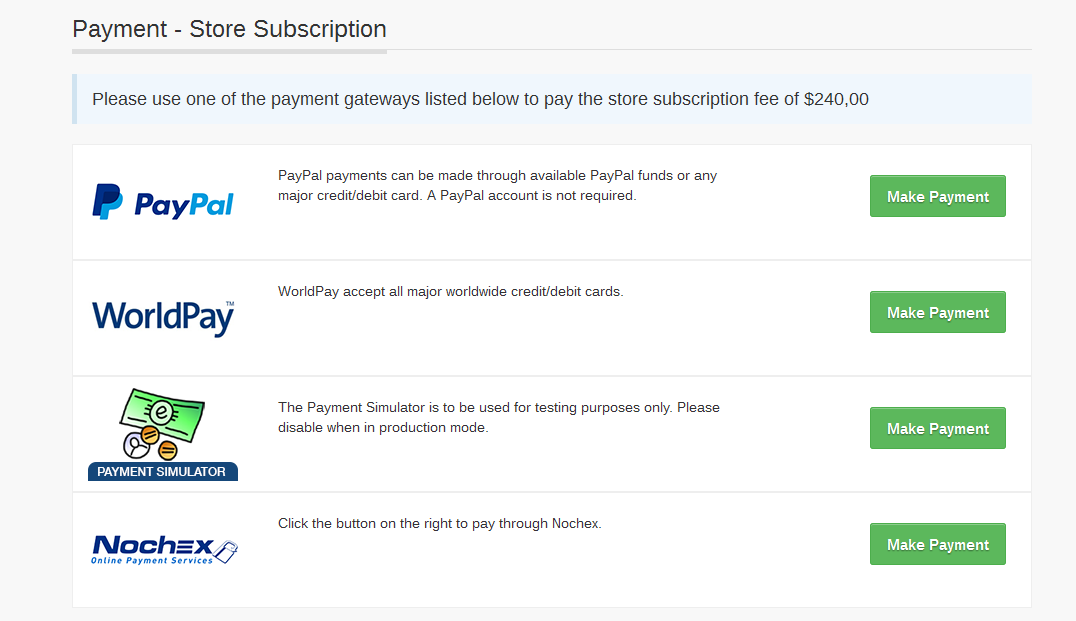This screenshot has width=1076, height=621.
Task: Click the Nochex instruction text
Action: tap(439, 523)
